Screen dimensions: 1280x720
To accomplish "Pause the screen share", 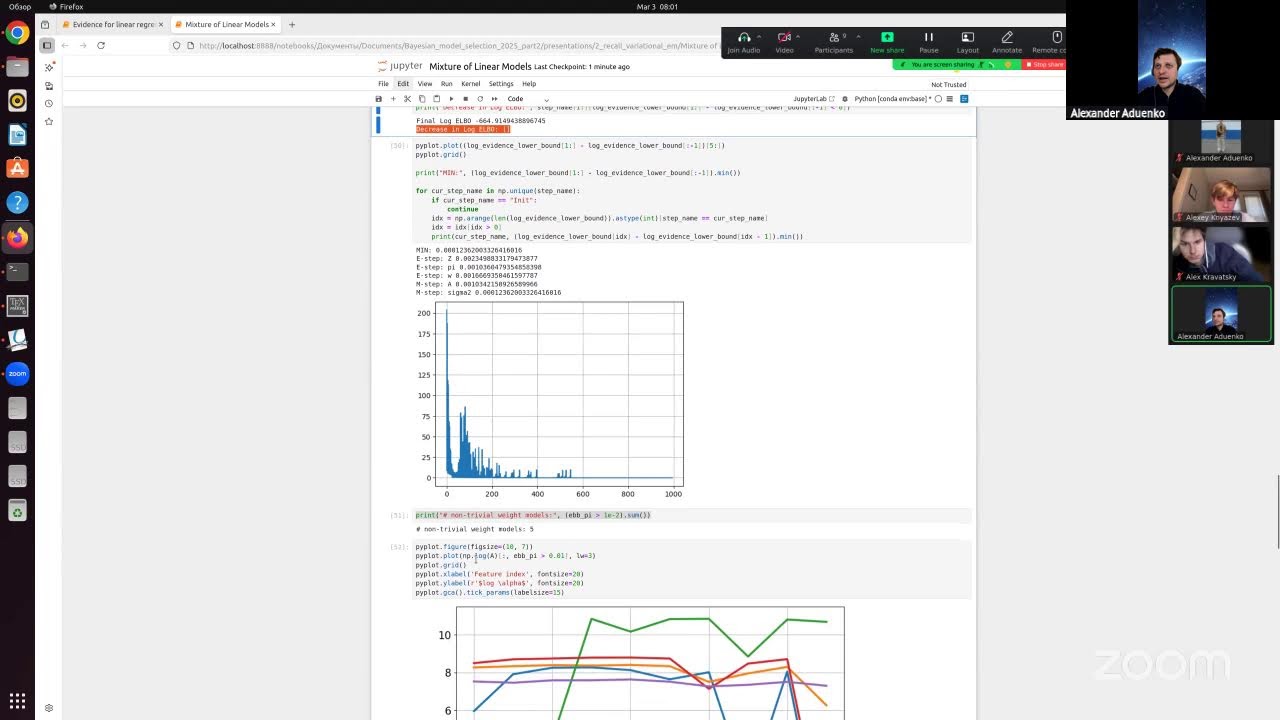I will coord(929,42).
